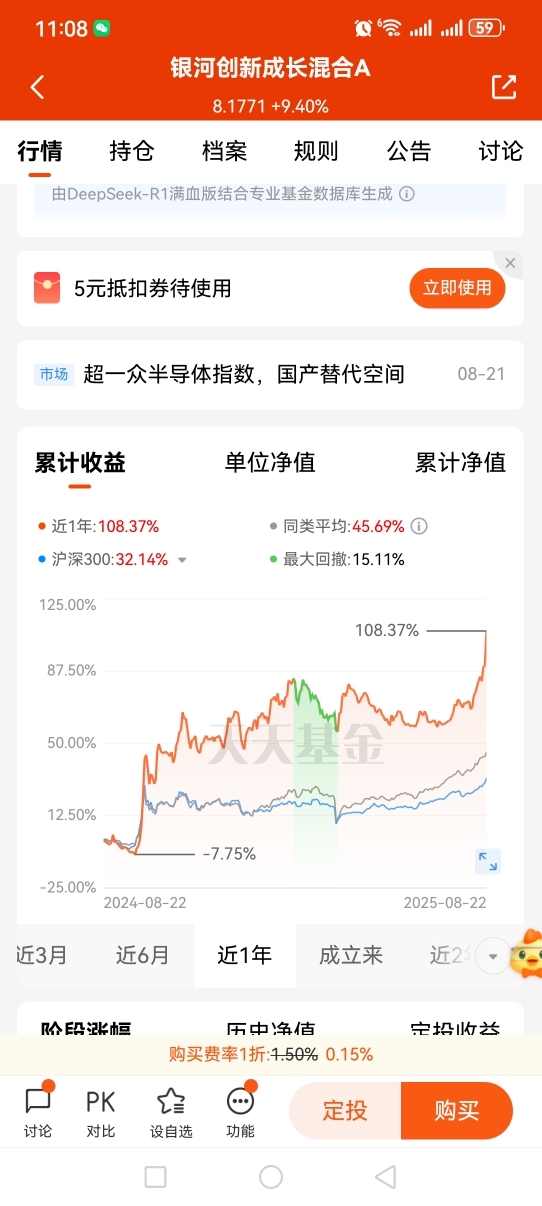Open the 功能 more functions icon

click(x=240, y=1110)
